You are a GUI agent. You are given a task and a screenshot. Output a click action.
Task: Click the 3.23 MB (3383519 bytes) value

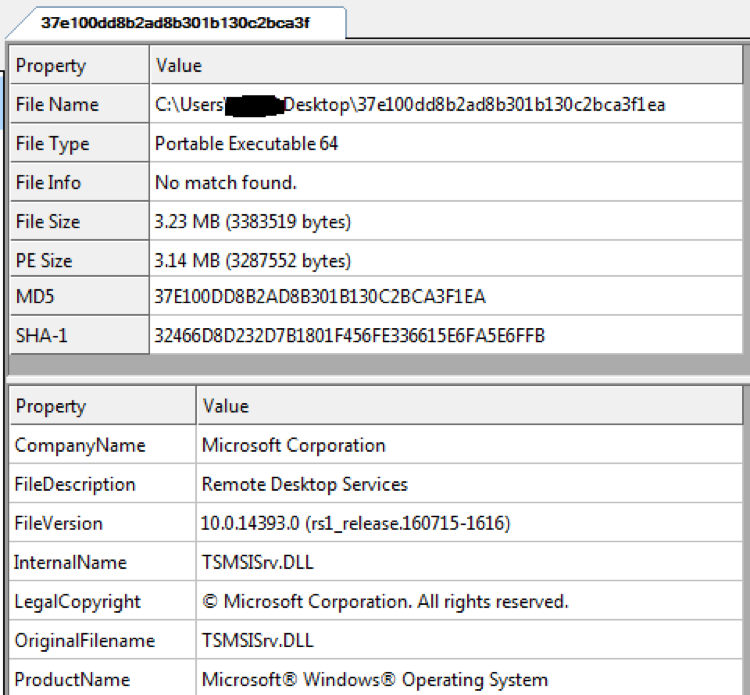coord(253,221)
